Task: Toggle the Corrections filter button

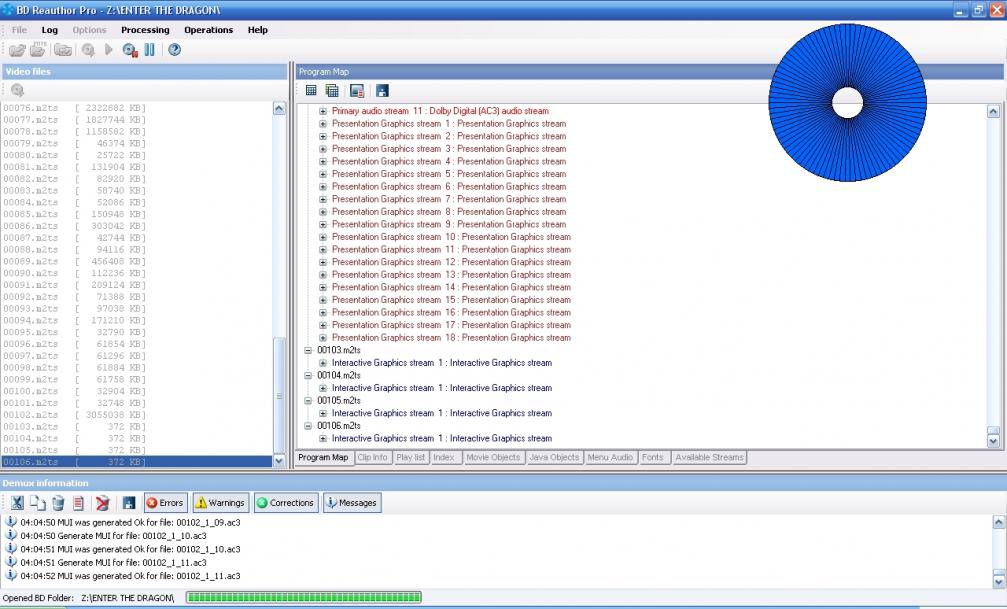Action: pyautogui.click(x=285, y=503)
